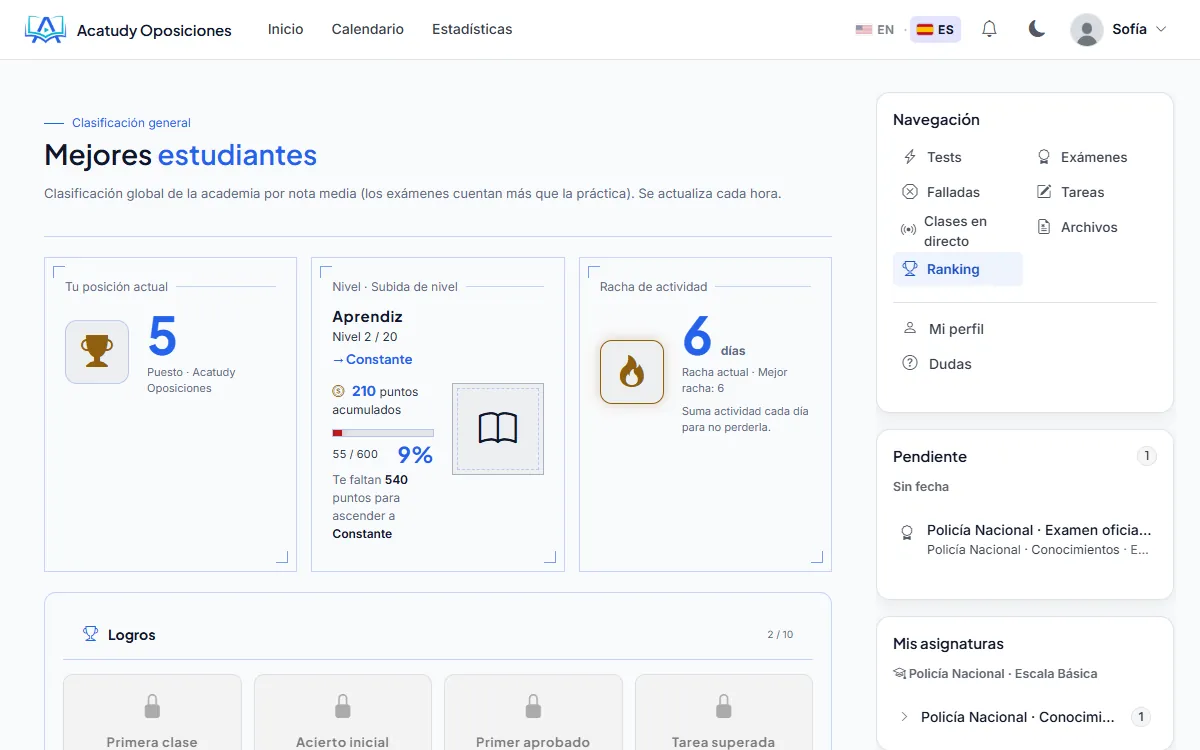
Task: Select the Acierto inicial locked achievement
Action: 343,712
